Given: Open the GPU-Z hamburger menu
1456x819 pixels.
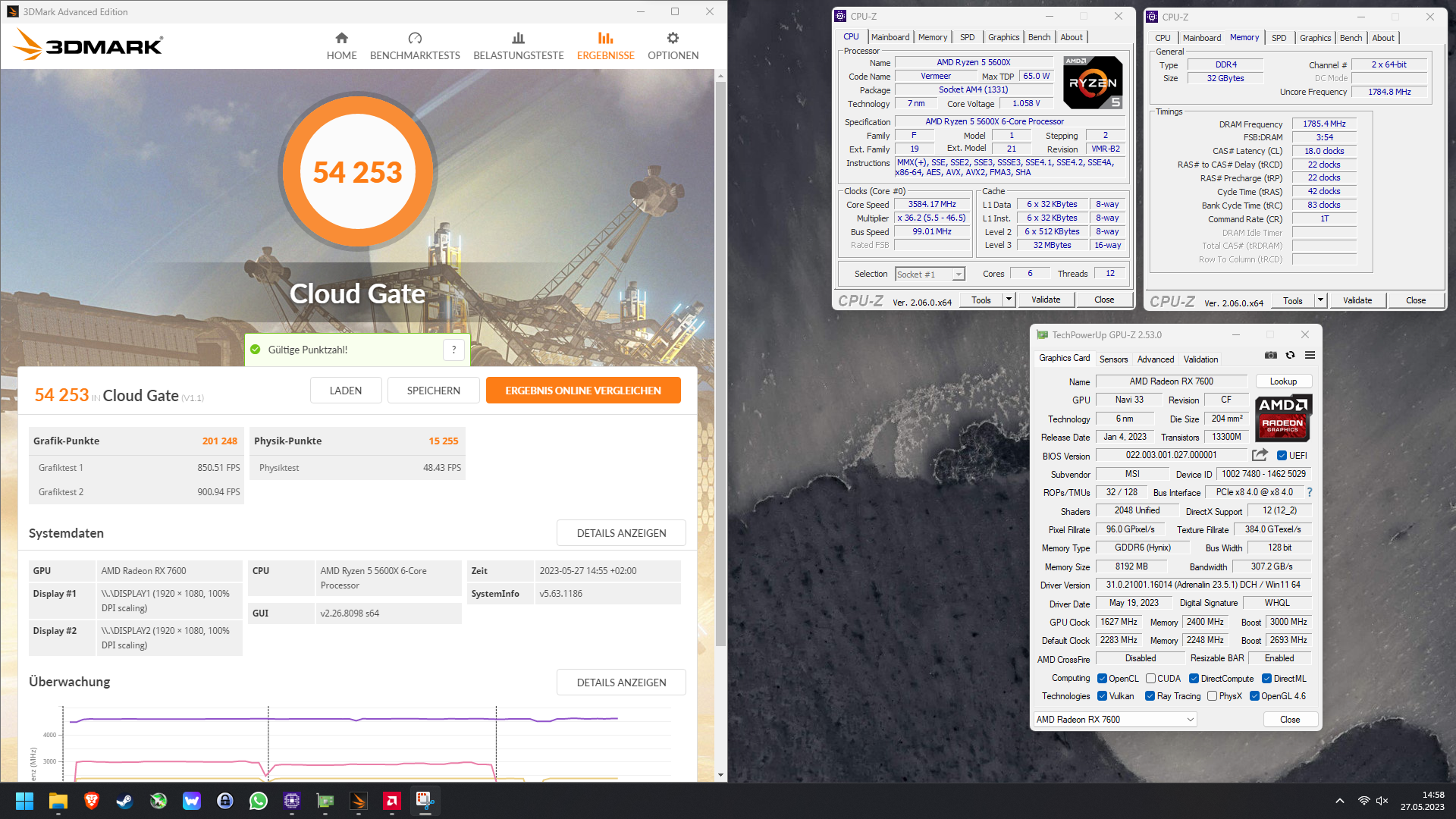Looking at the screenshot, I should pos(1310,355).
